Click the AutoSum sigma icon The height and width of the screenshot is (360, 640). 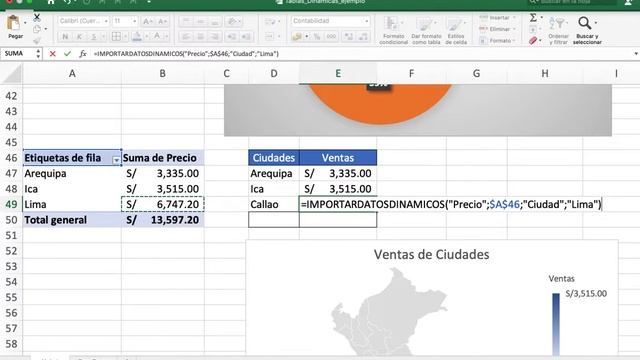pyautogui.click(x=533, y=18)
